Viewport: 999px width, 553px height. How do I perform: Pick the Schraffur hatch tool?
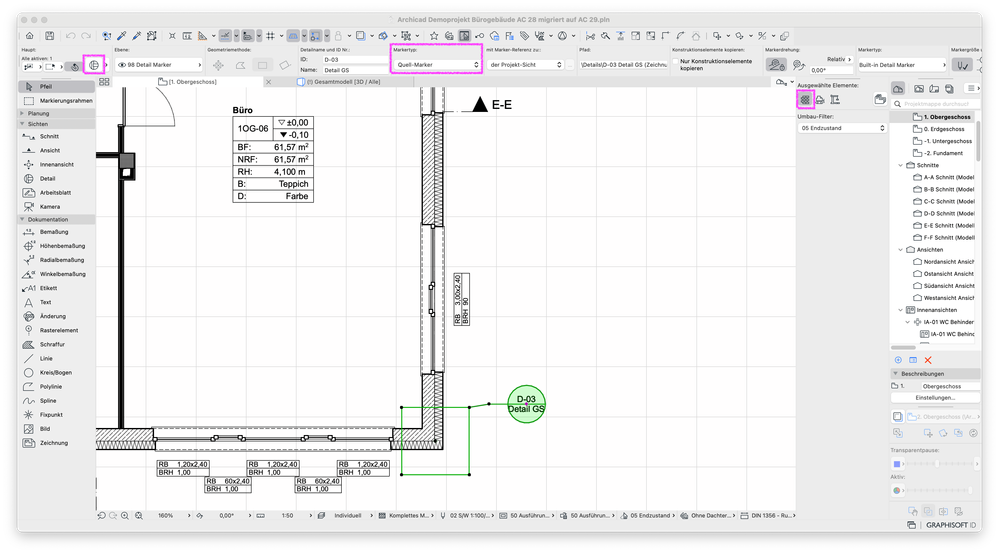coord(51,344)
